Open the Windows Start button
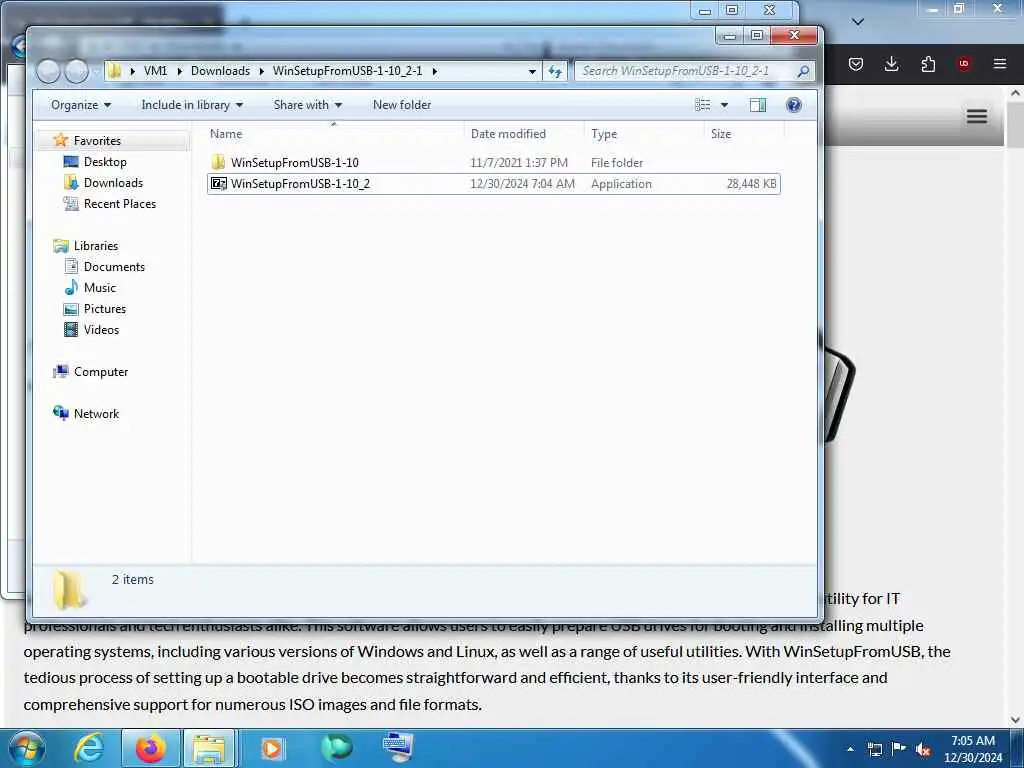The image size is (1024, 768). pyautogui.click(x=26, y=748)
